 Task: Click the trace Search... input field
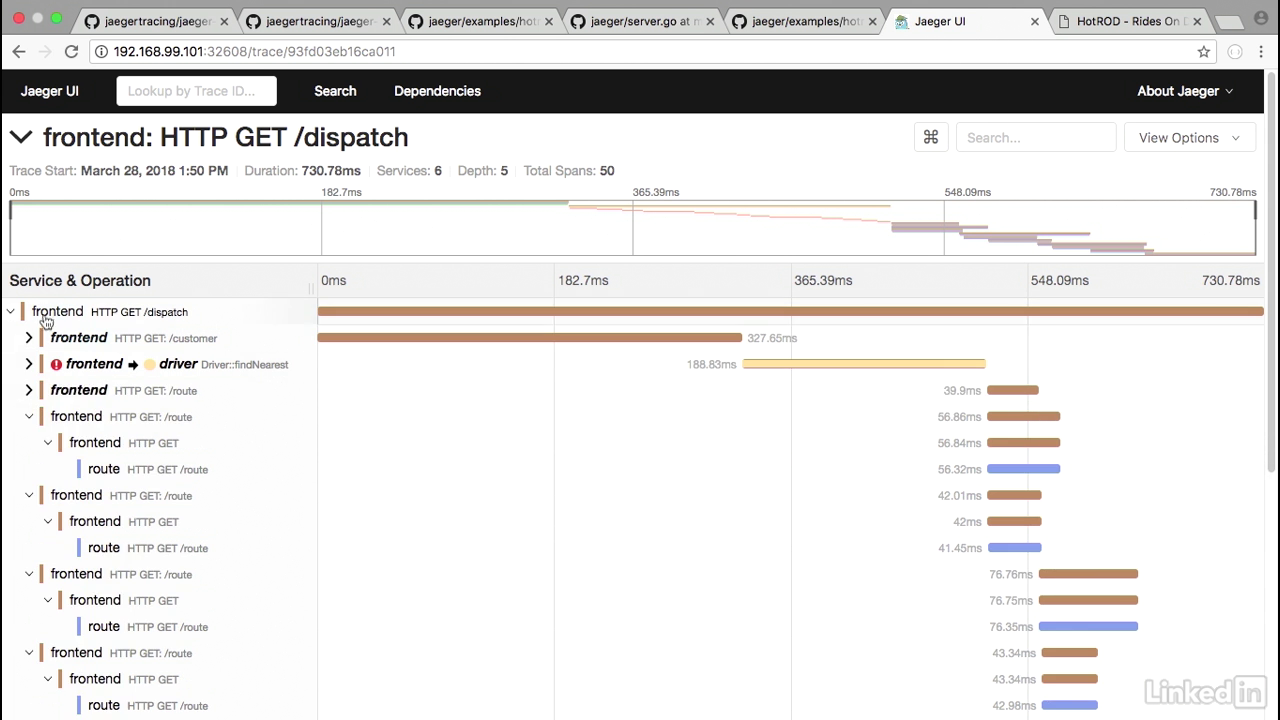tap(1036, 137)
